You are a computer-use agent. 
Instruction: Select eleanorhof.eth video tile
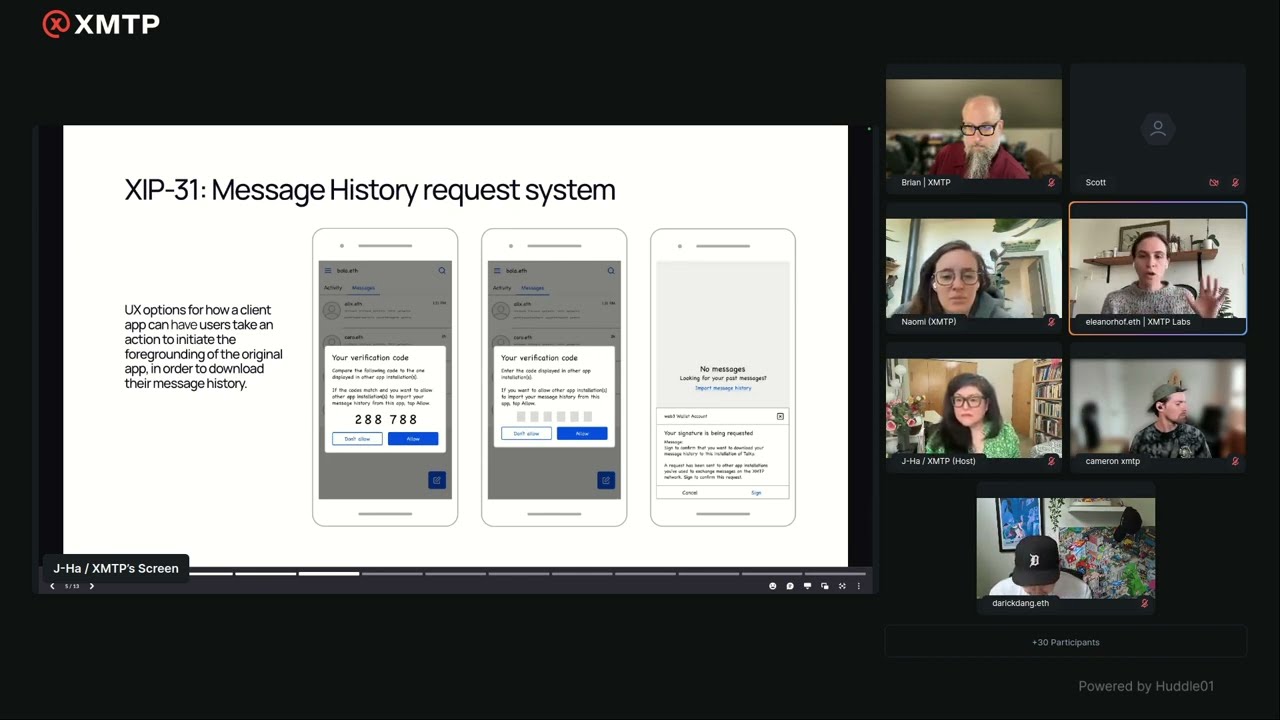(1157, 268)
